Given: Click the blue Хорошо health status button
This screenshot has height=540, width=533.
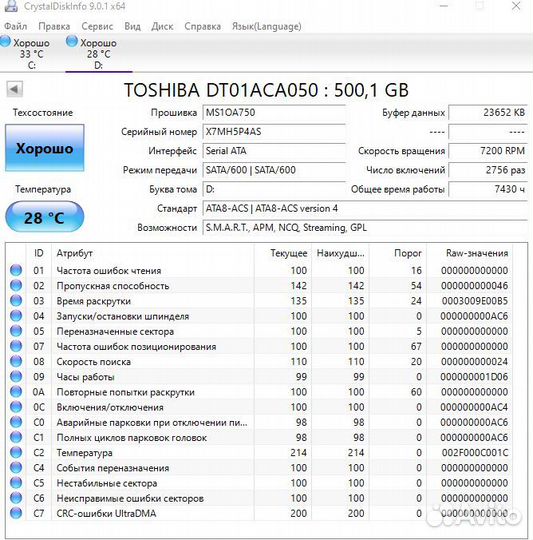Looking at the screenshot, I should [x=45, y=148].
